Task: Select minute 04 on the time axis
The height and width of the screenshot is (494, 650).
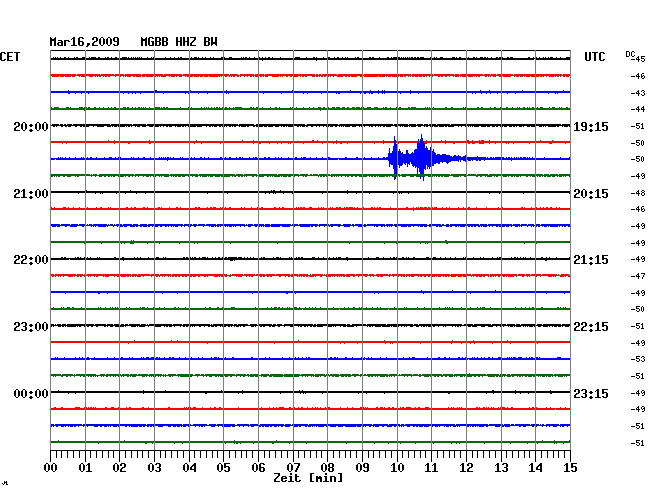Action: point(189,467)
